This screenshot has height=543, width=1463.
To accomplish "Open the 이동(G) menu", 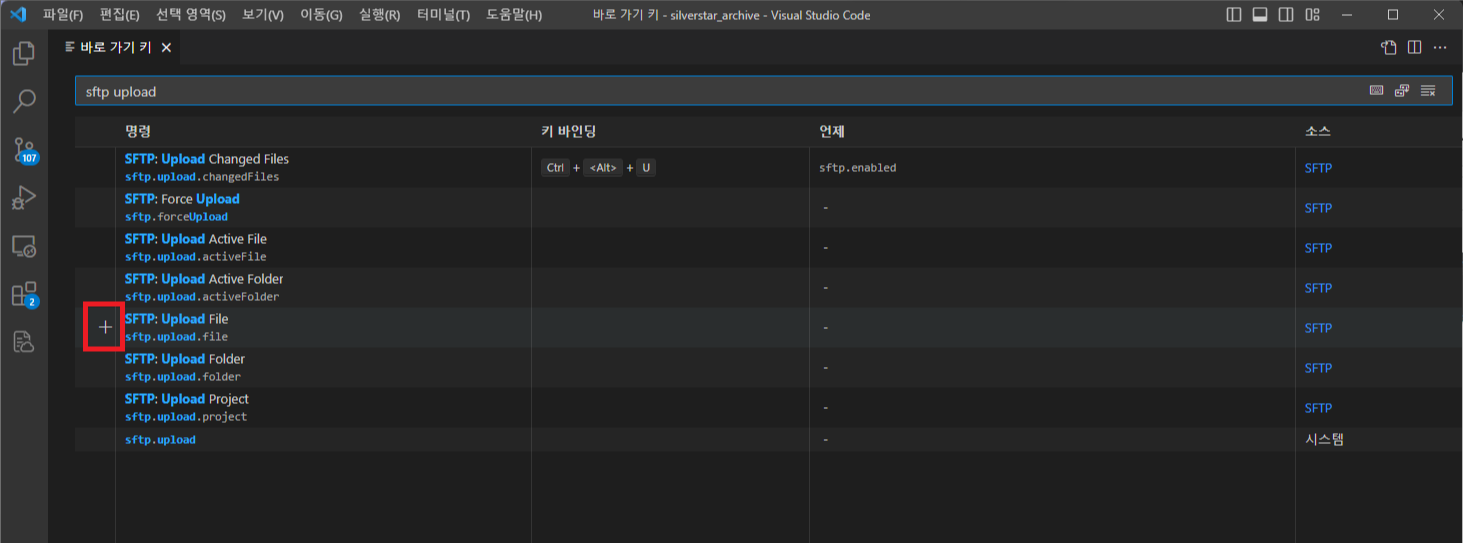I will 320,15.
